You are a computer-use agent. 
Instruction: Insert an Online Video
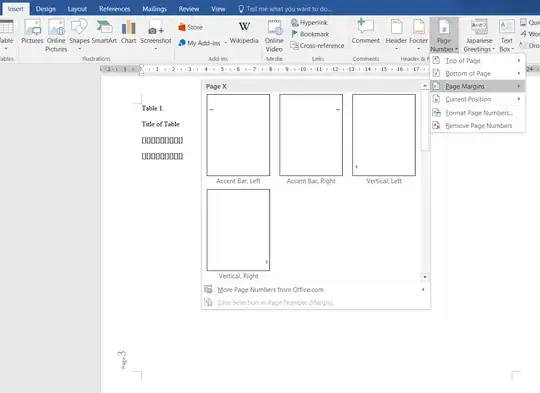[x=274, y=36]
